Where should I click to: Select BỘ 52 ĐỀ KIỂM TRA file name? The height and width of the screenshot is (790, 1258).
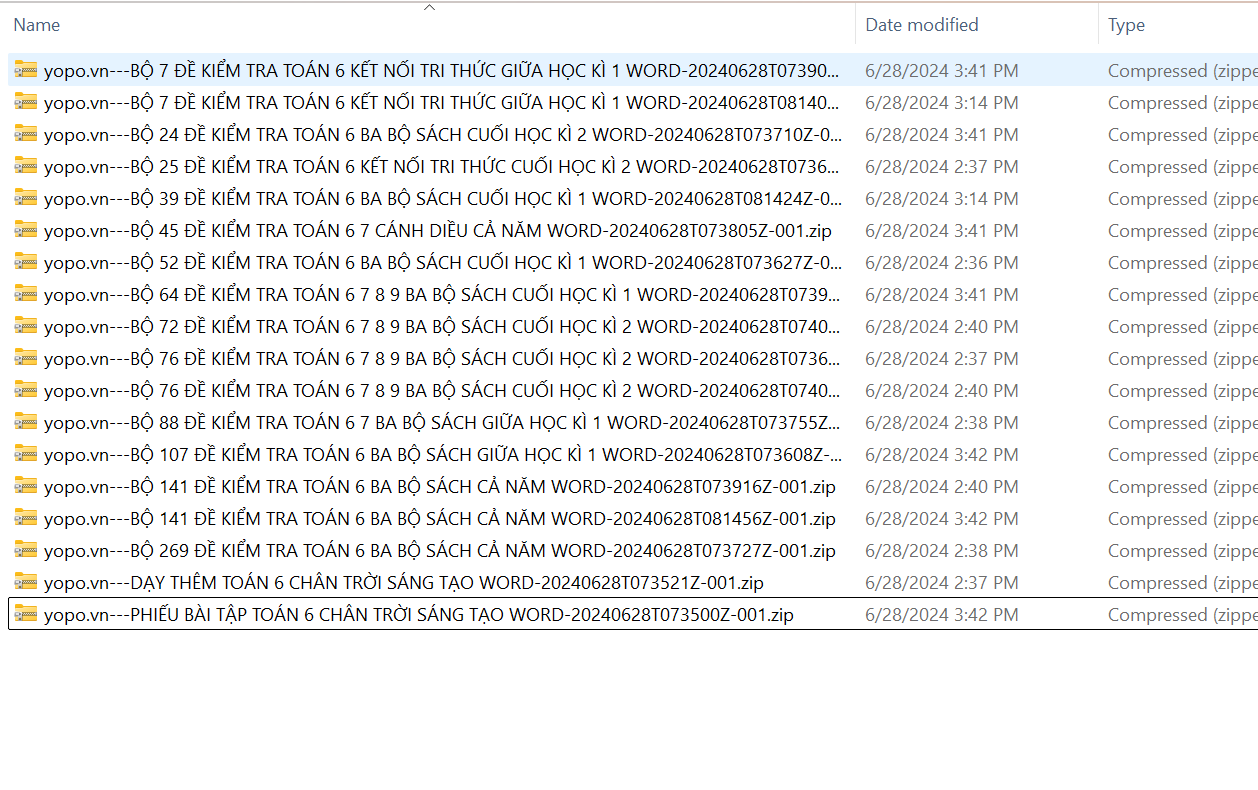point(440,263)
